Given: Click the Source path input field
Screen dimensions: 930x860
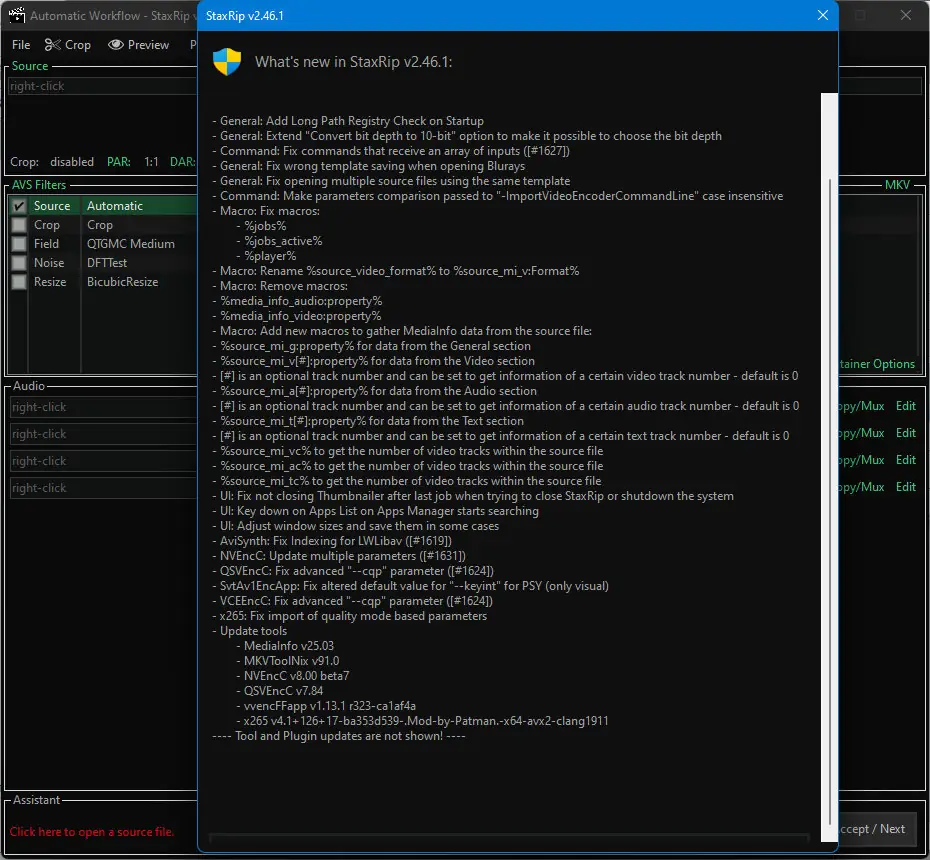Looking at the screenshot, I should (x=100, y=86).
